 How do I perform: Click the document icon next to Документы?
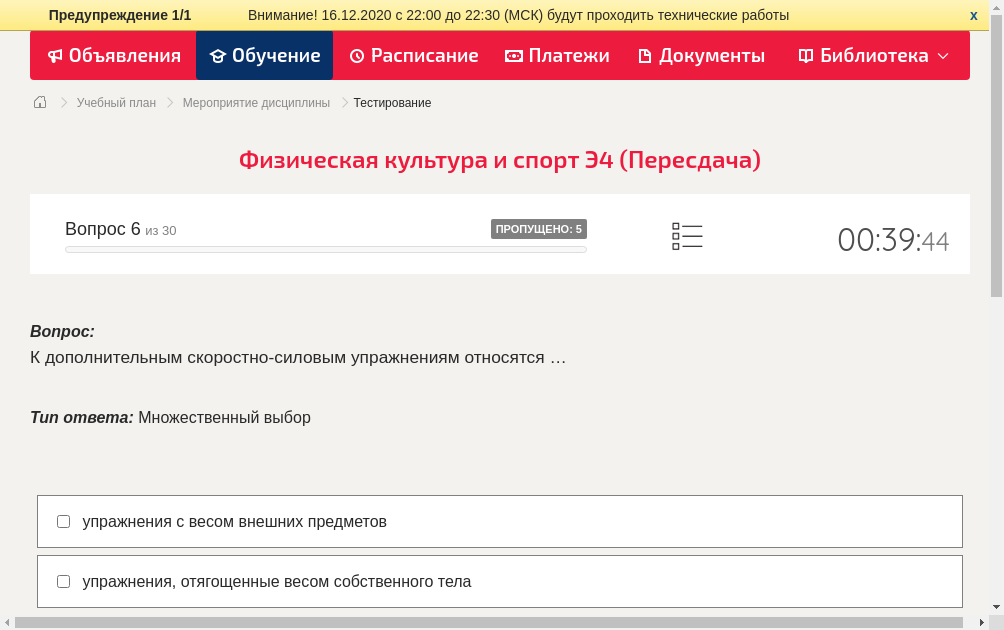coord(646,55)
